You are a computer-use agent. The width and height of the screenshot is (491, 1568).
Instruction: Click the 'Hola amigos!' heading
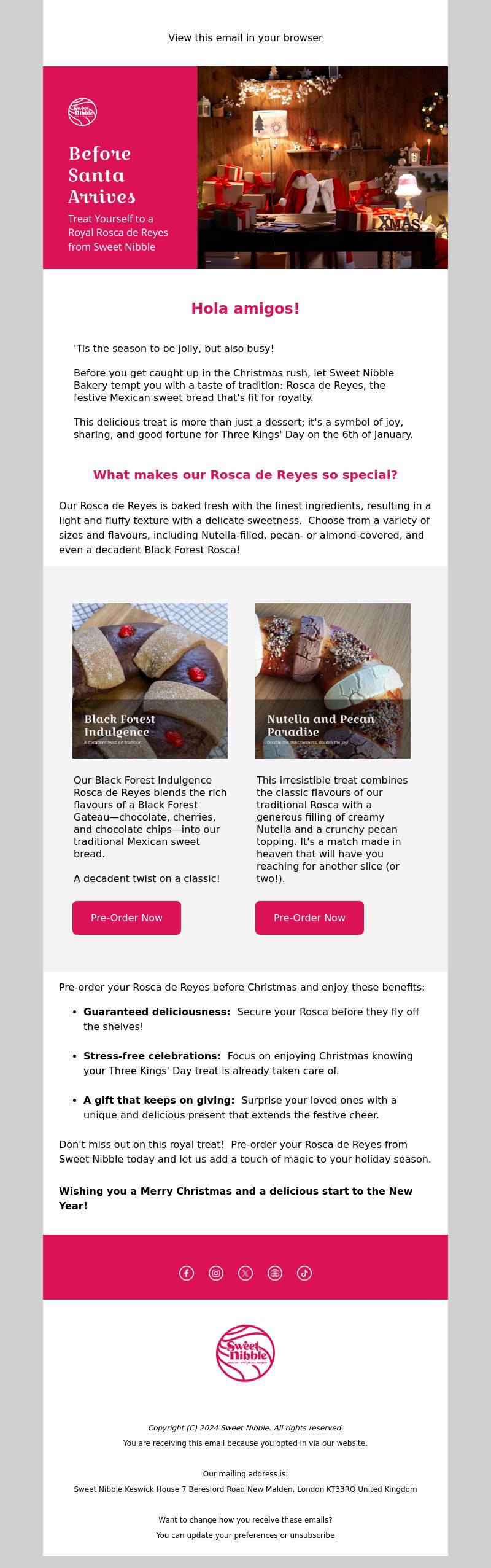pyautogui.click(x=245, y=308)
